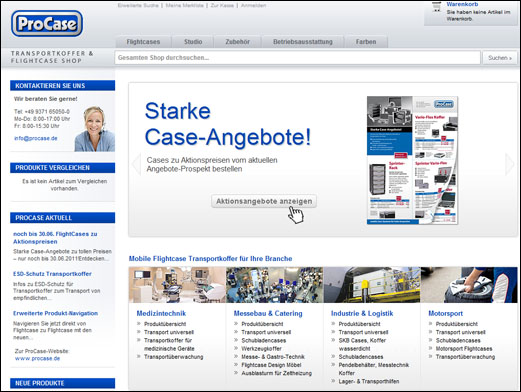Open FlightCases zu Aktionspreisen news link
The image size is (521, 392).
(55, 238)
